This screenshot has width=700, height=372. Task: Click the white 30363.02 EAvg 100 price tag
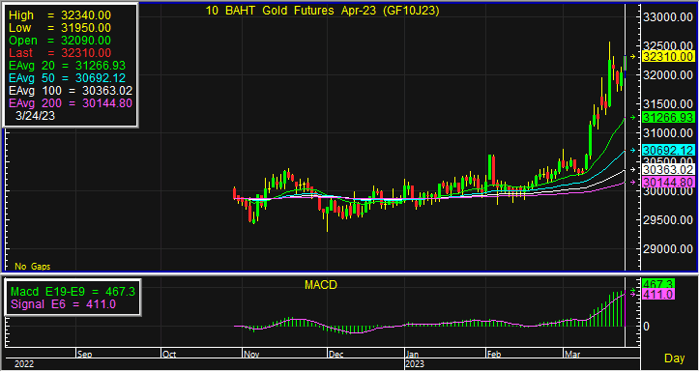668,170
